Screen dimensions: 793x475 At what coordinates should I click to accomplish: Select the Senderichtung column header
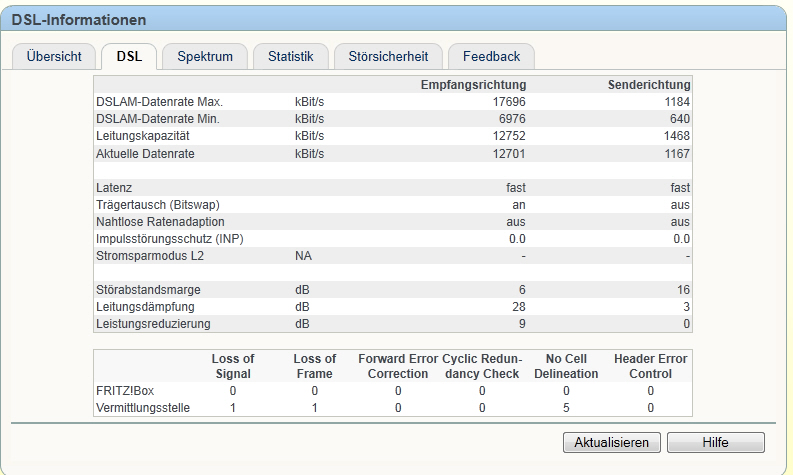649,85
